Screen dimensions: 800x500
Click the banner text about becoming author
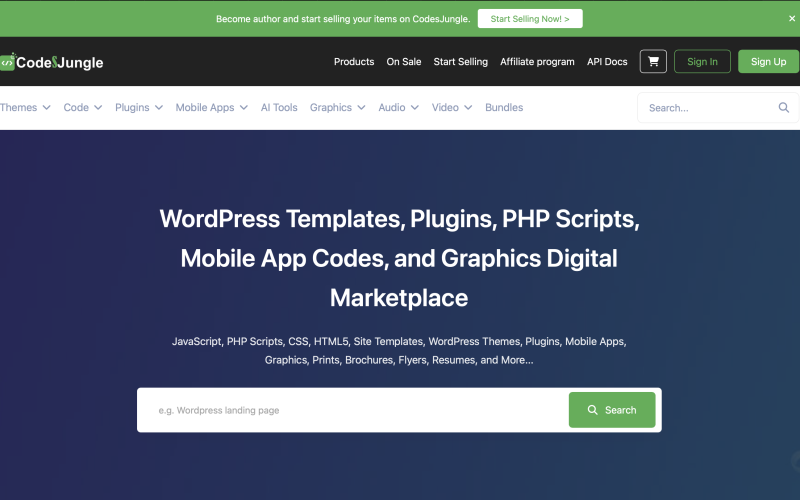click(x=343, y=19)
